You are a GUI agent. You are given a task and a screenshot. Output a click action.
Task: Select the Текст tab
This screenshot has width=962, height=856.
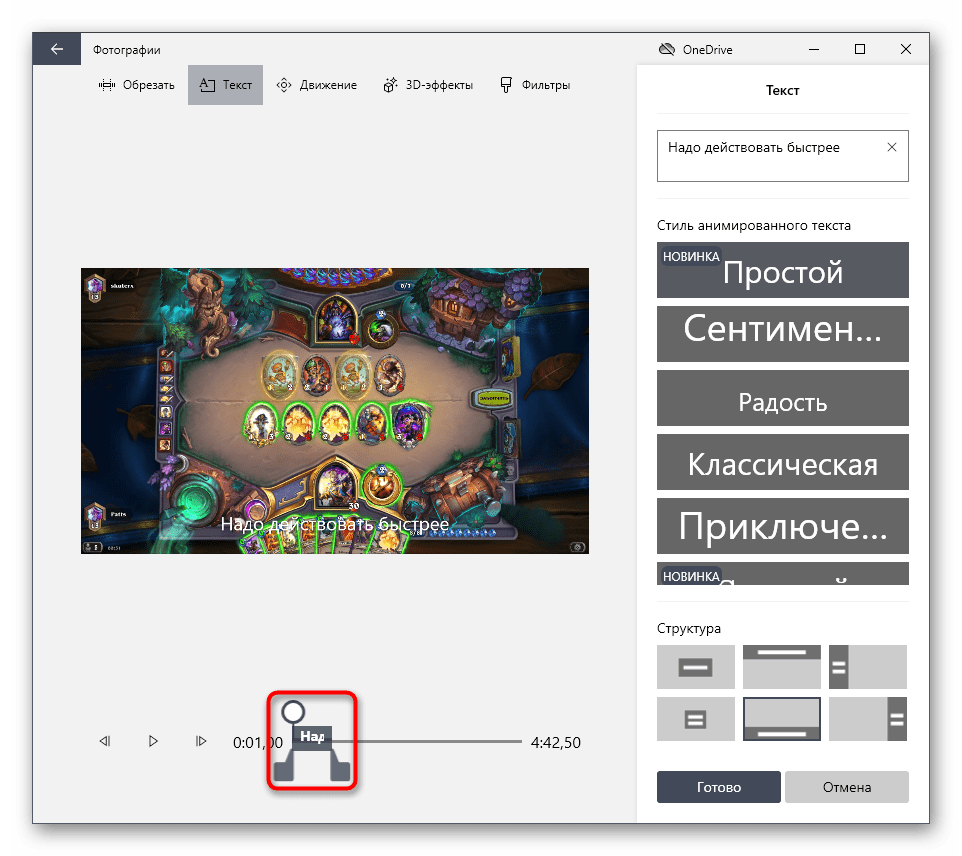point(225,85)
